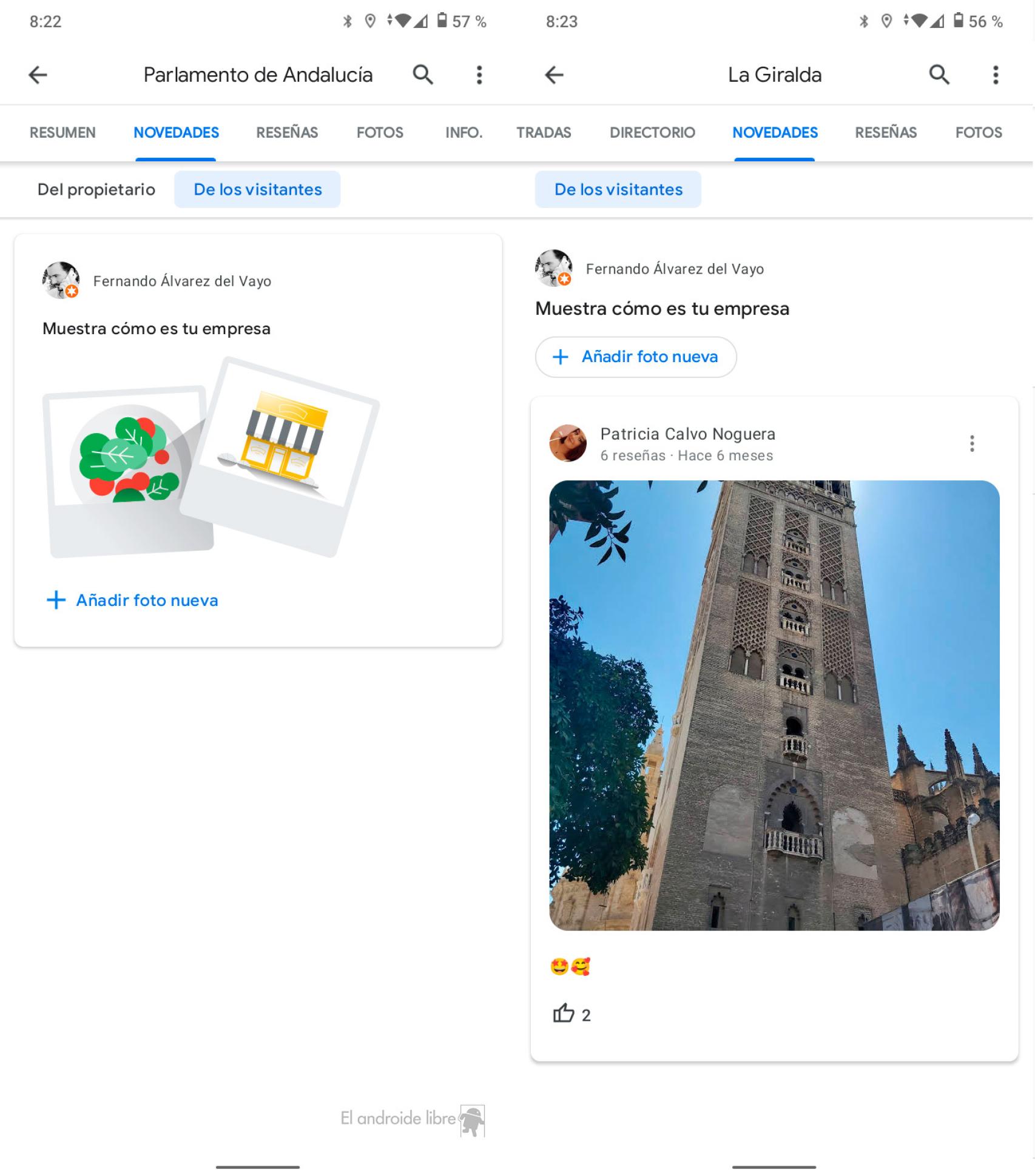Open options for Patricia Calvo Noguera post

[972, 443]
